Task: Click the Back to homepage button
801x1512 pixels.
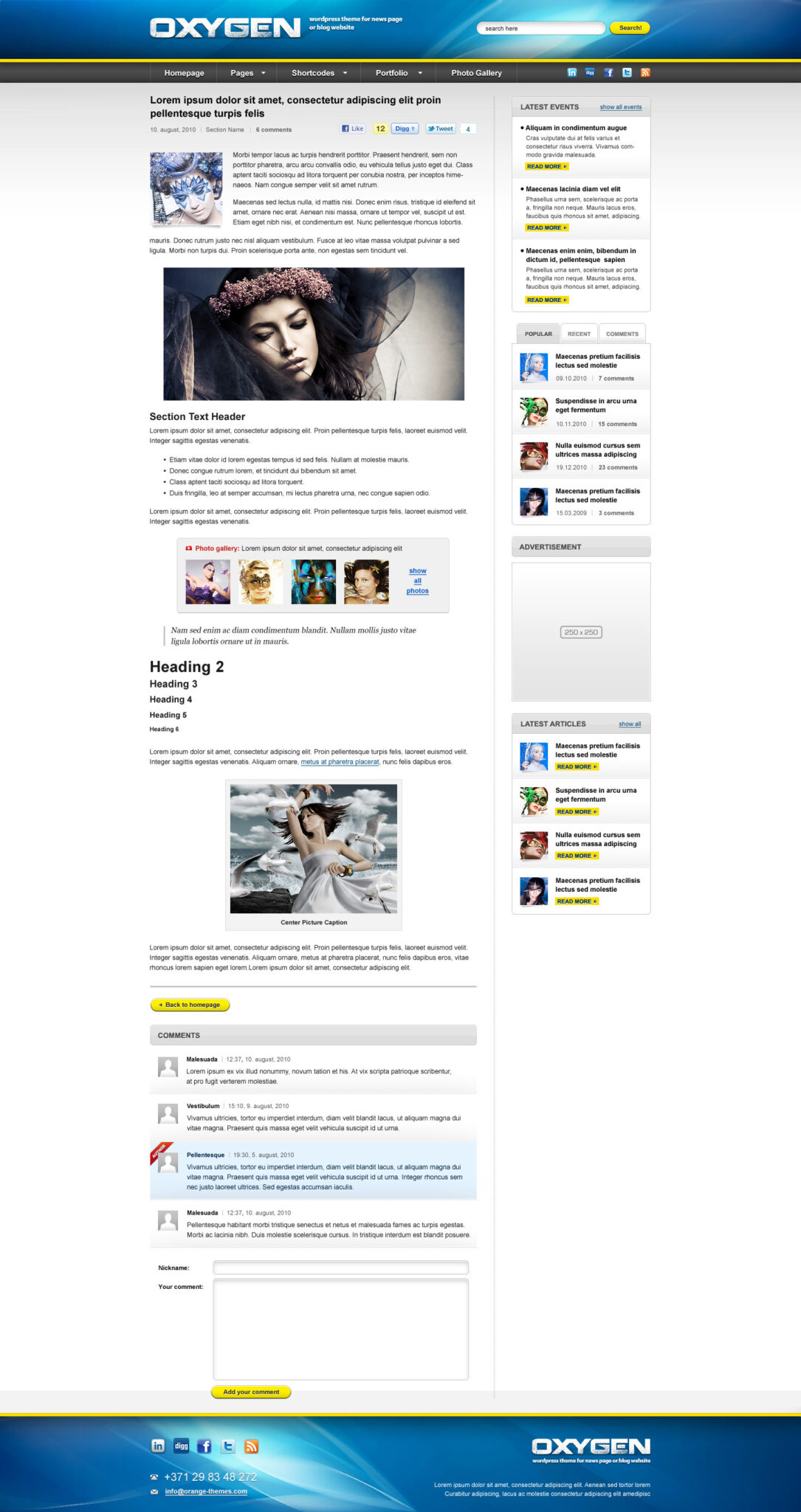Action: 190,1005
